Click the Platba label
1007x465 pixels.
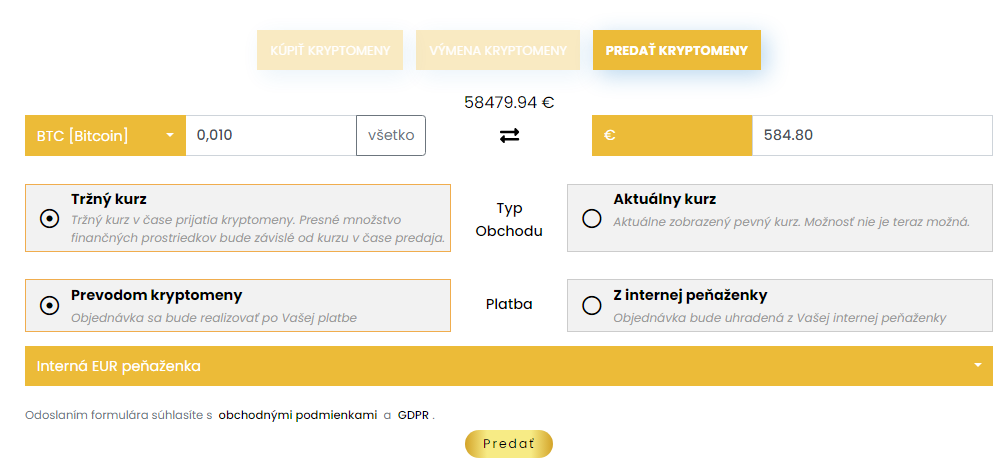509,304
